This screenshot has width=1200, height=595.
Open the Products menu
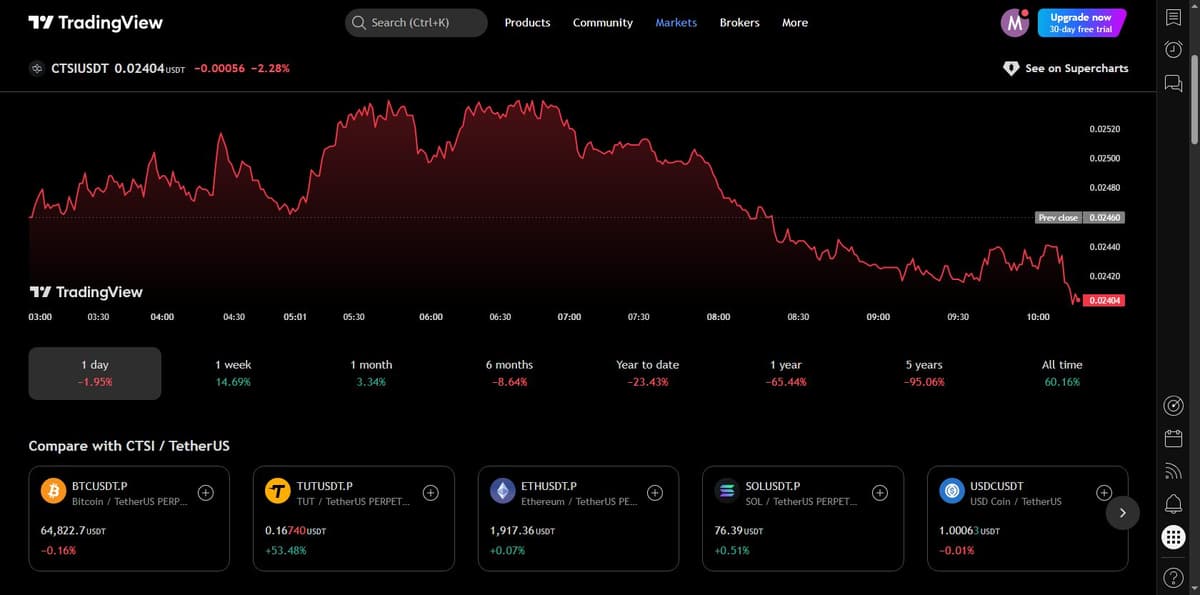pos(527,22)
